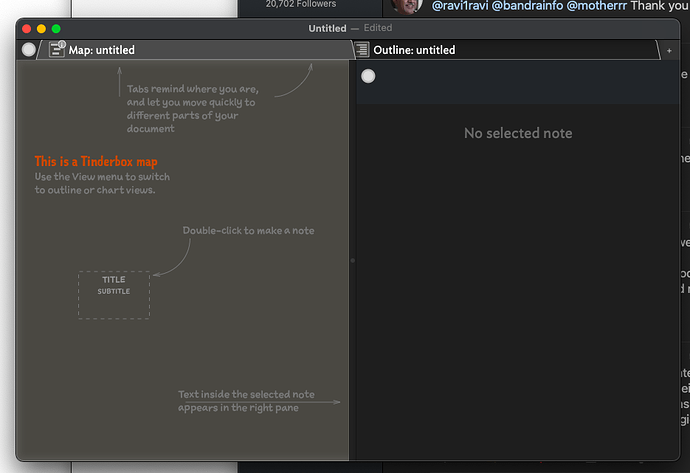Image resolution: width=690 pixels, height=473 pixels.
Task: Click the pane splitter handle dot
Action: (x=352, y=260)
